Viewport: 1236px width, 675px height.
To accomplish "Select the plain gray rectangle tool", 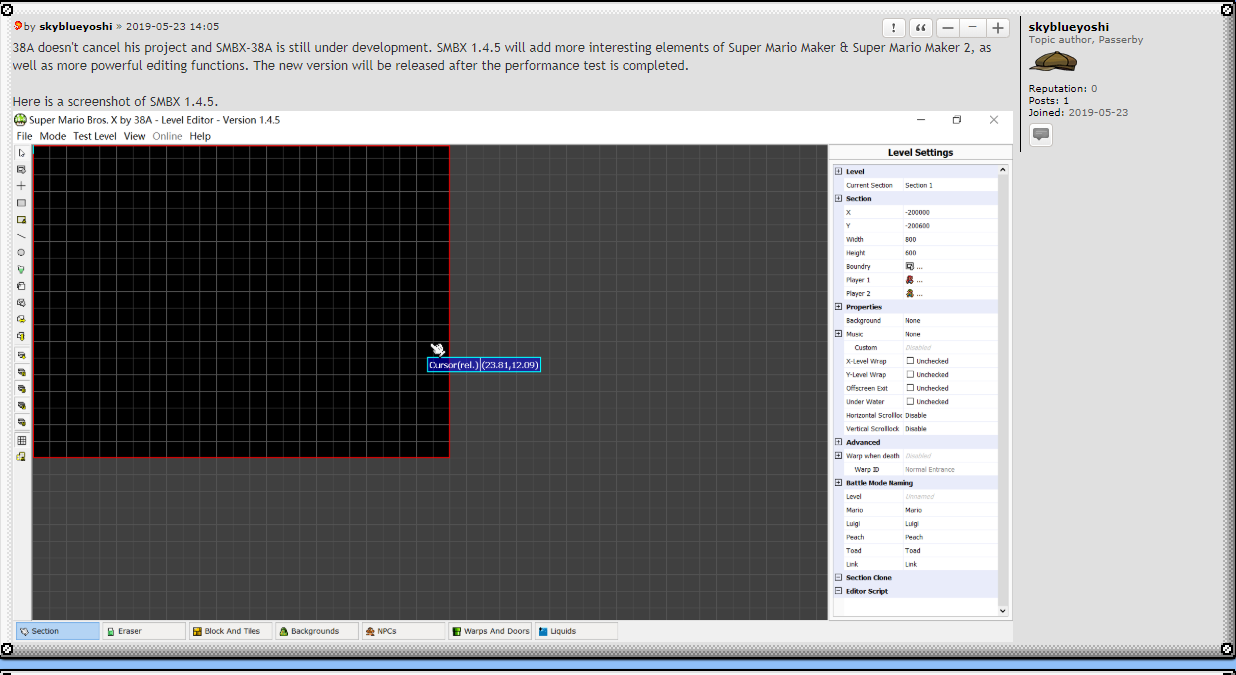I will click(x=22, y=203).
